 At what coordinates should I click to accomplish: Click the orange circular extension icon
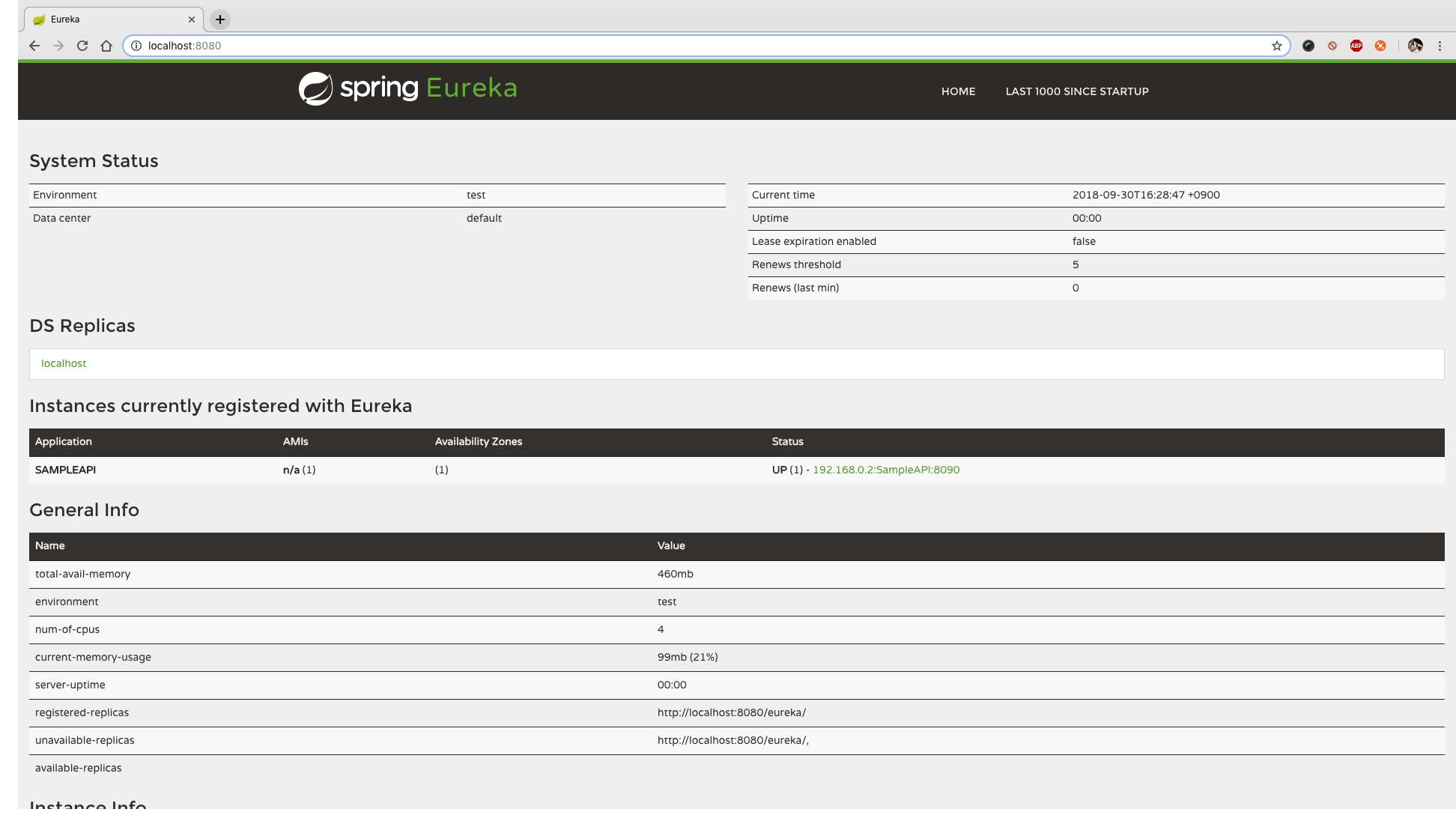click(1380, 46)
